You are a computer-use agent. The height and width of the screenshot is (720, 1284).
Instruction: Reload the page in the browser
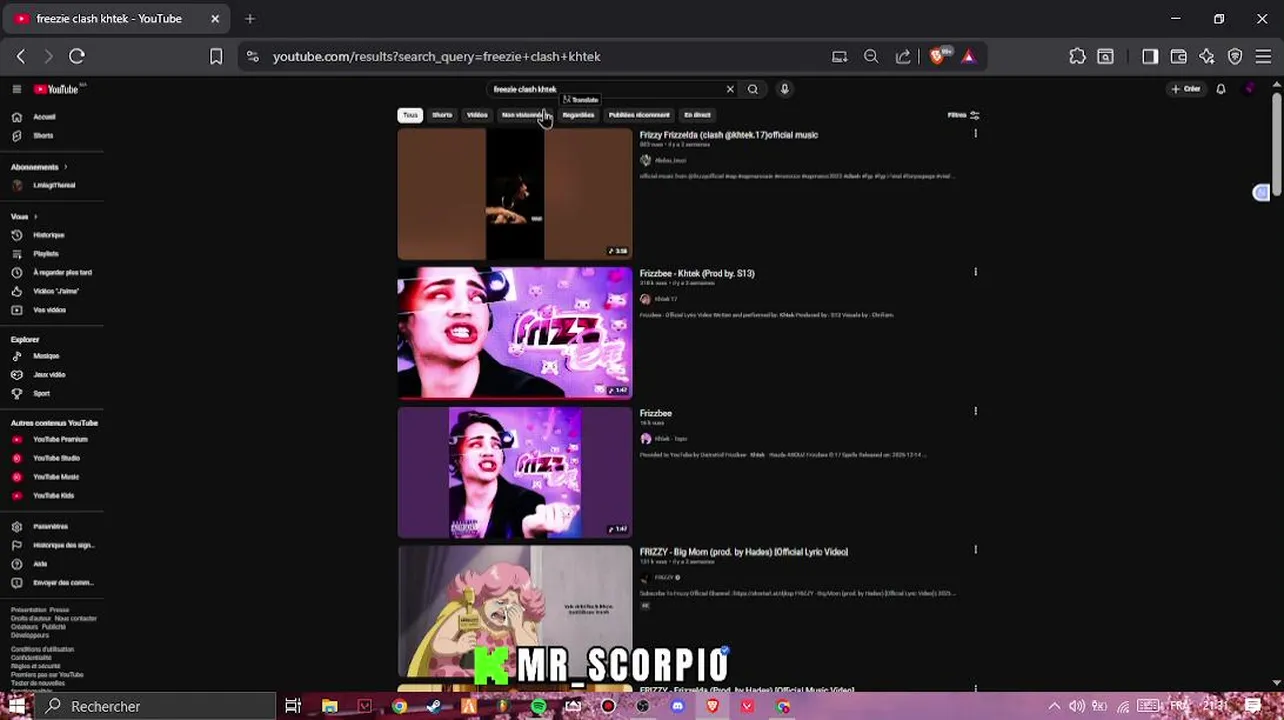[77, 57]
